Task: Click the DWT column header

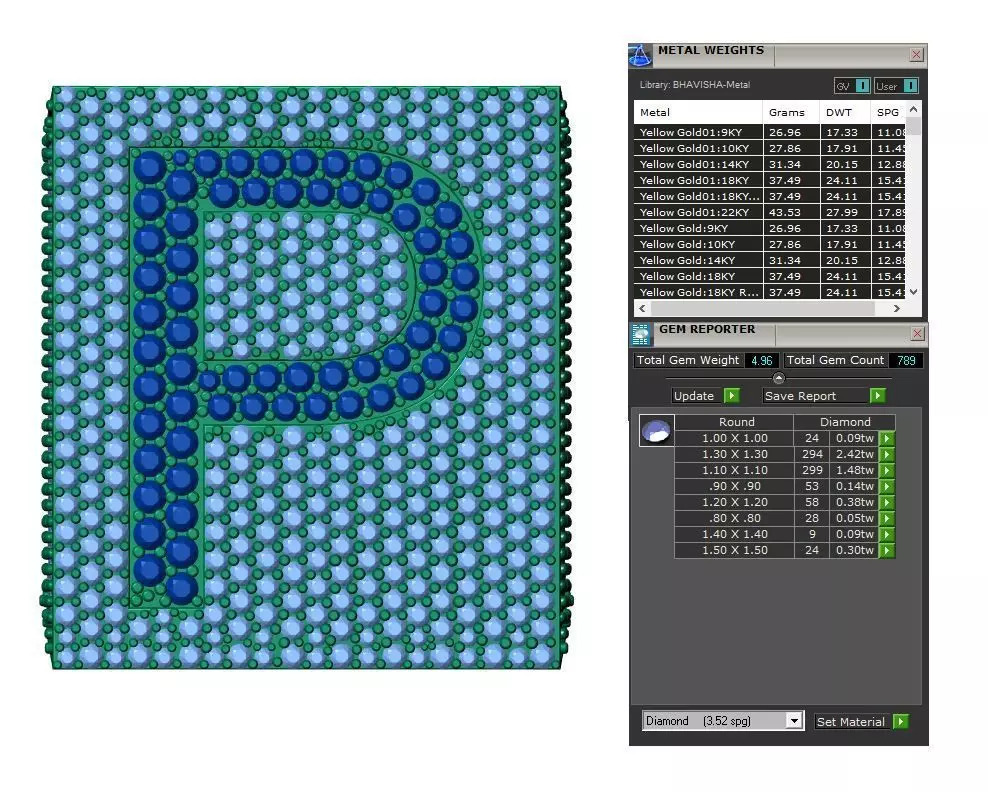Action: 846,113
